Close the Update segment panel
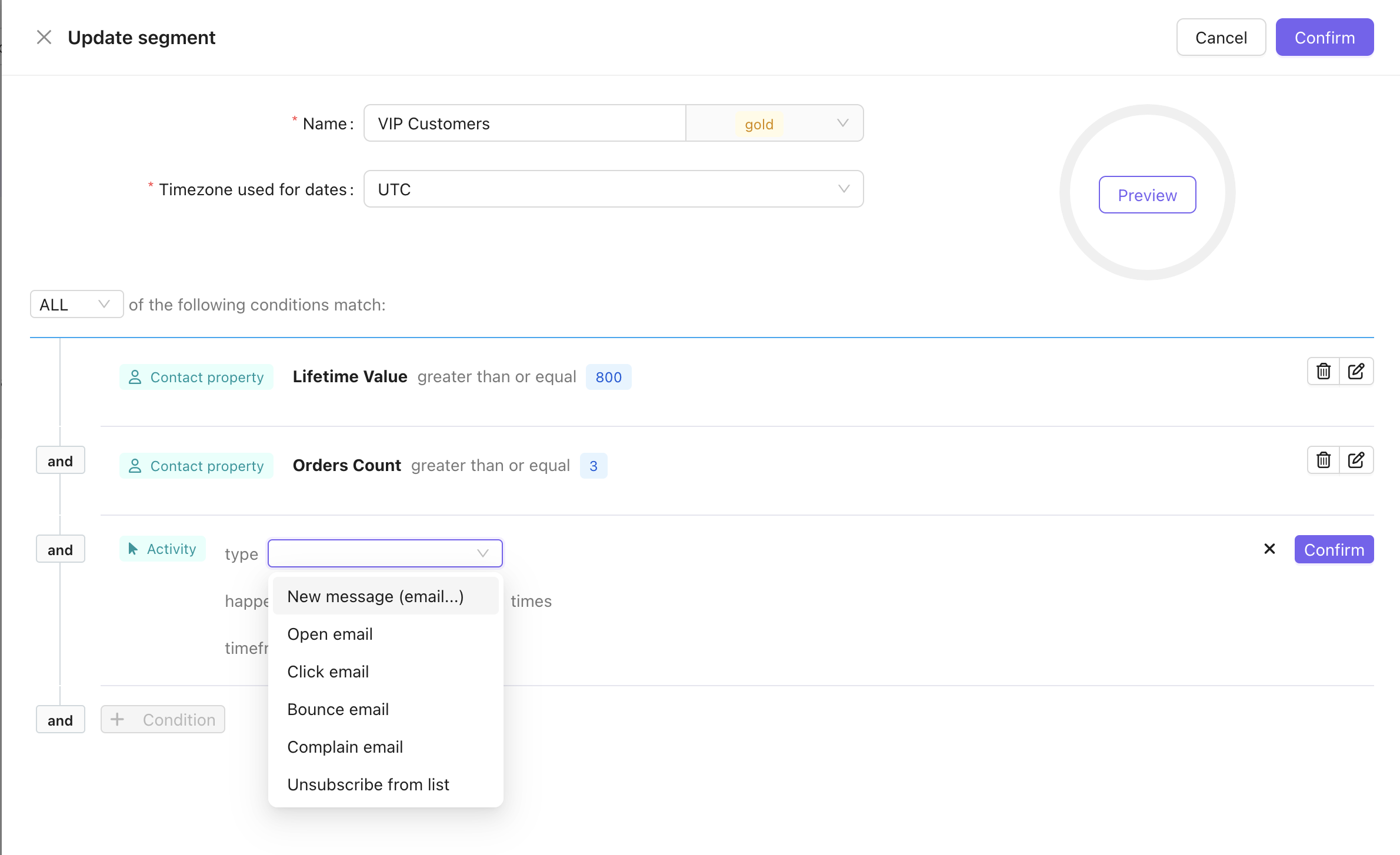 coord(44,38)
